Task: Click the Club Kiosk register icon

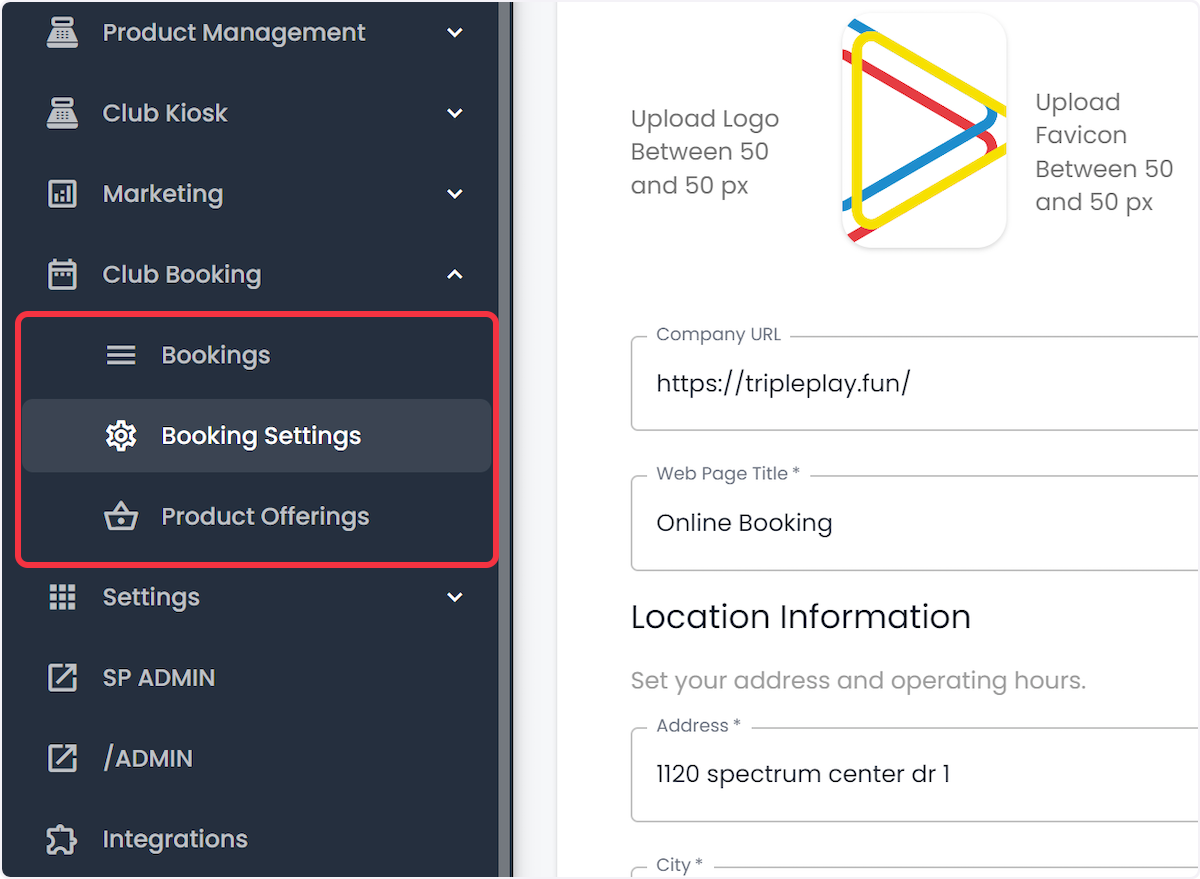Action: pos(62,113)
